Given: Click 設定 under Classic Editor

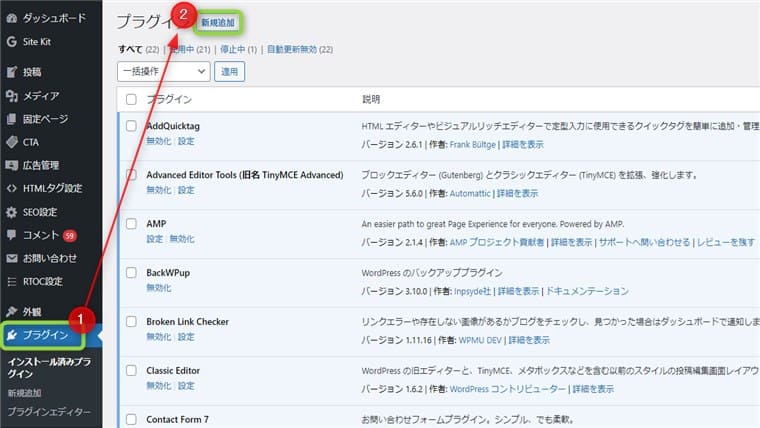Looking at the screenshot, I should pos(186,386).
